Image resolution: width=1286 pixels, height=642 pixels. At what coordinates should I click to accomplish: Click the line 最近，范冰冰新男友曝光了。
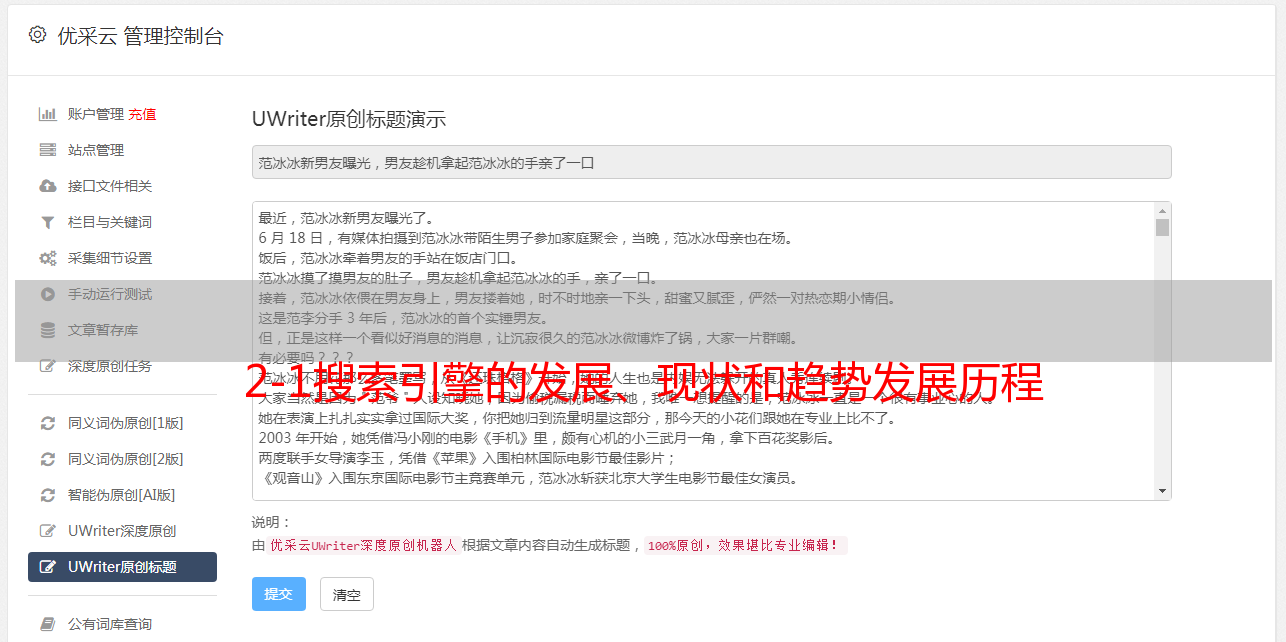tap(346, 218)
